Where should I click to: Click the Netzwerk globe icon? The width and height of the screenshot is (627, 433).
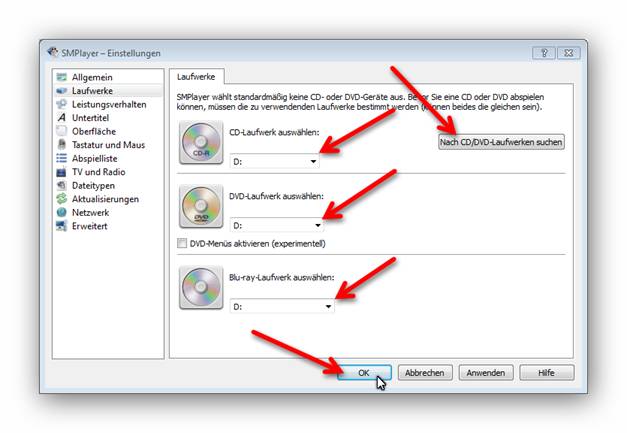pyautogui.click(x=62, y=212)
